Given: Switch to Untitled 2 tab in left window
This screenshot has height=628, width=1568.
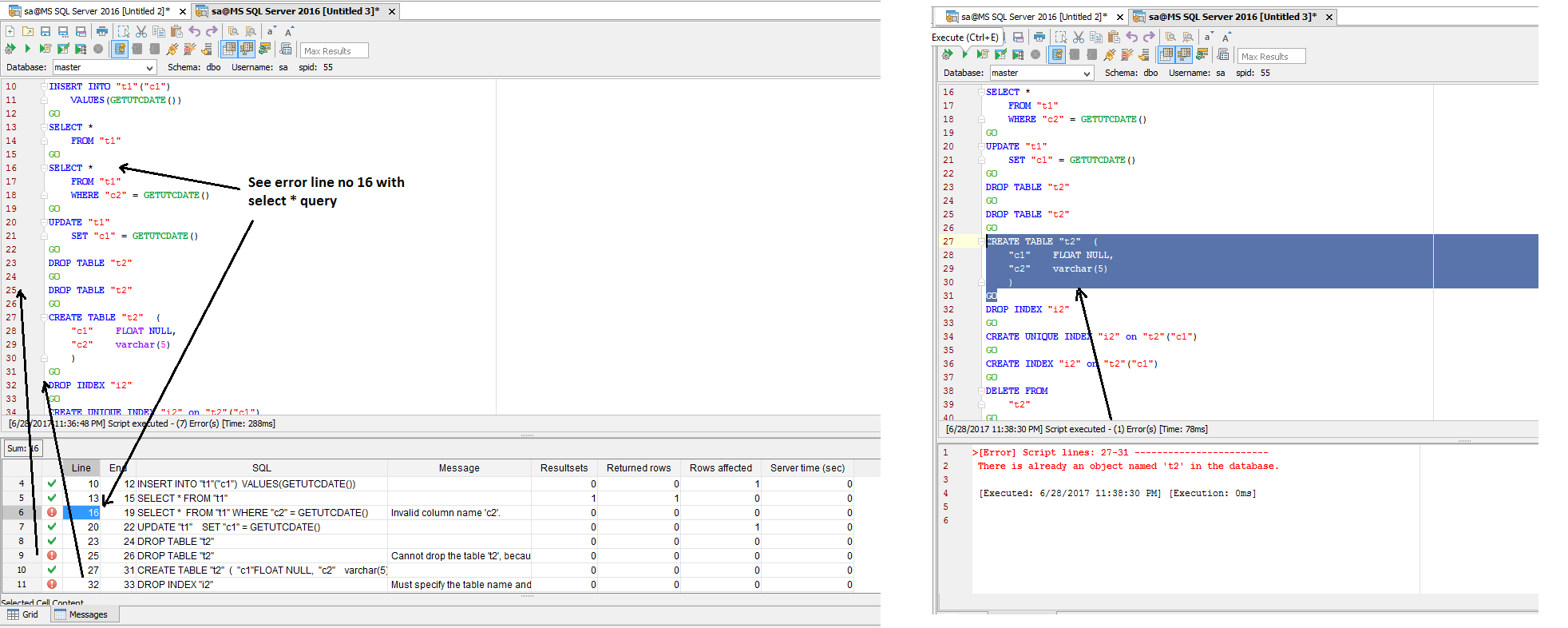Looking at the screenshot, I should [x=96, y=11].
